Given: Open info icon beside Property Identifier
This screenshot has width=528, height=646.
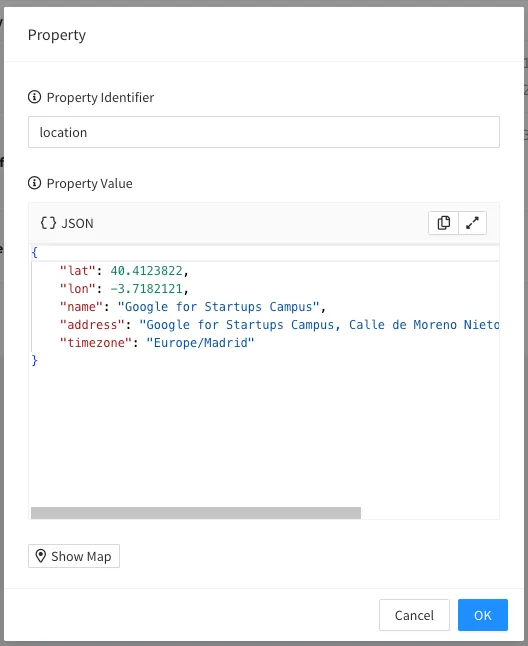Looking at the screenshot, I should coord(34,97).
